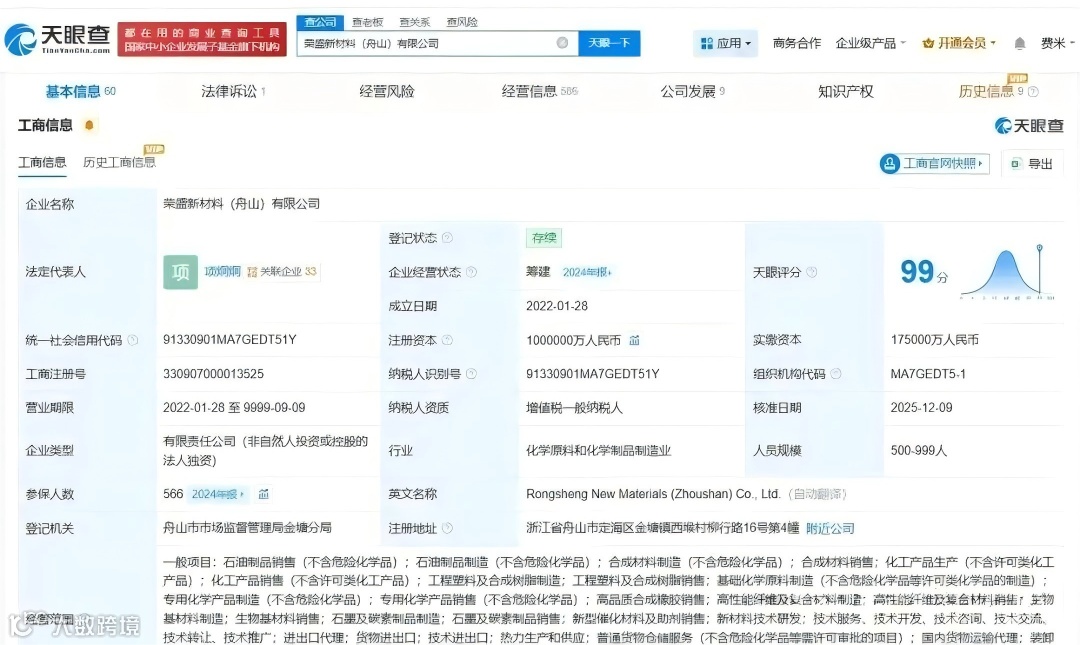Click the 核准日期 value 2025-12-09

[921, 407]
